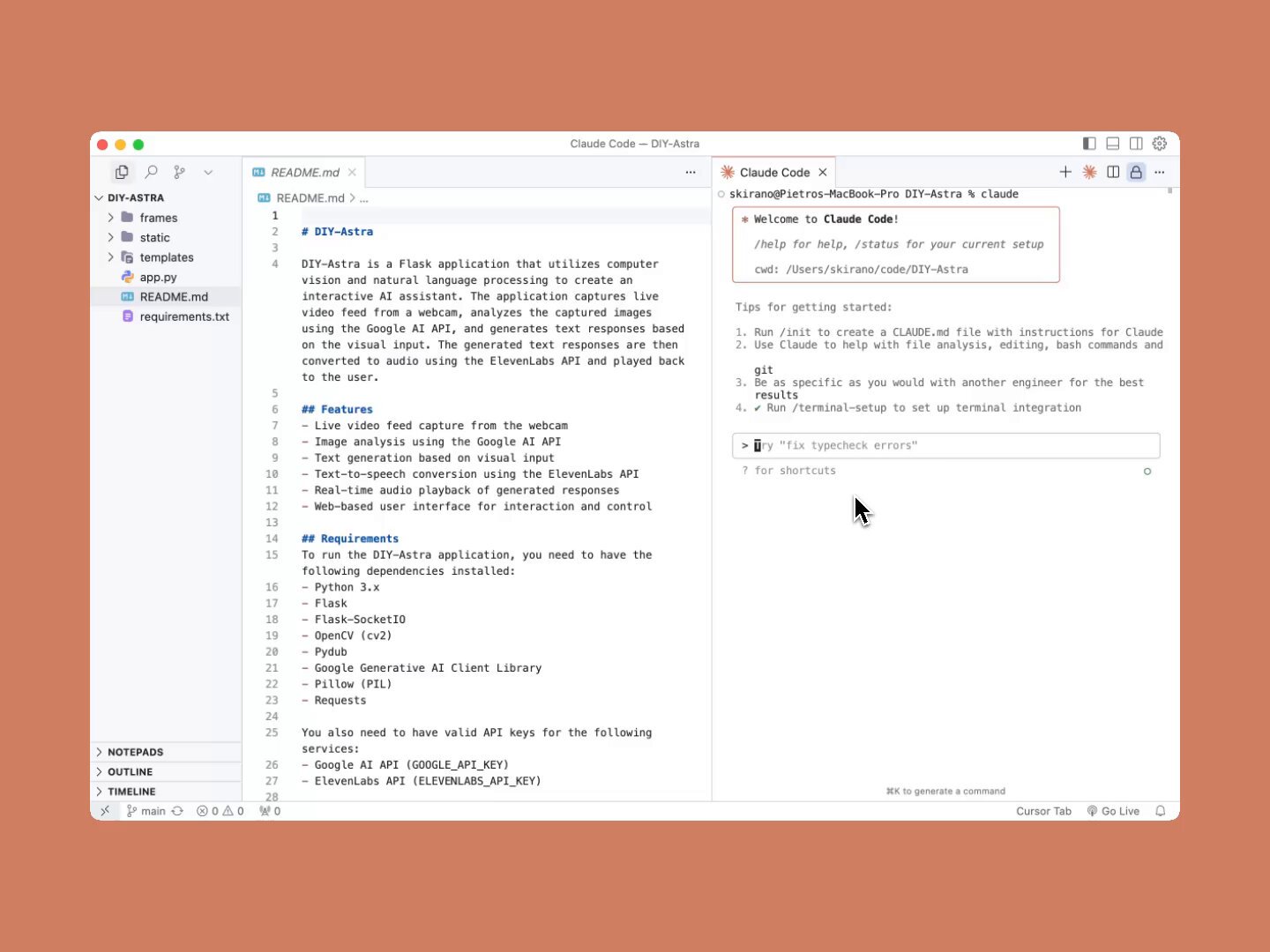The height and width of the screenshot is (952, 1270).
Task: Click '⌘K to generate a command' hint
Action: pyautogui.click(x=945, y=792)
